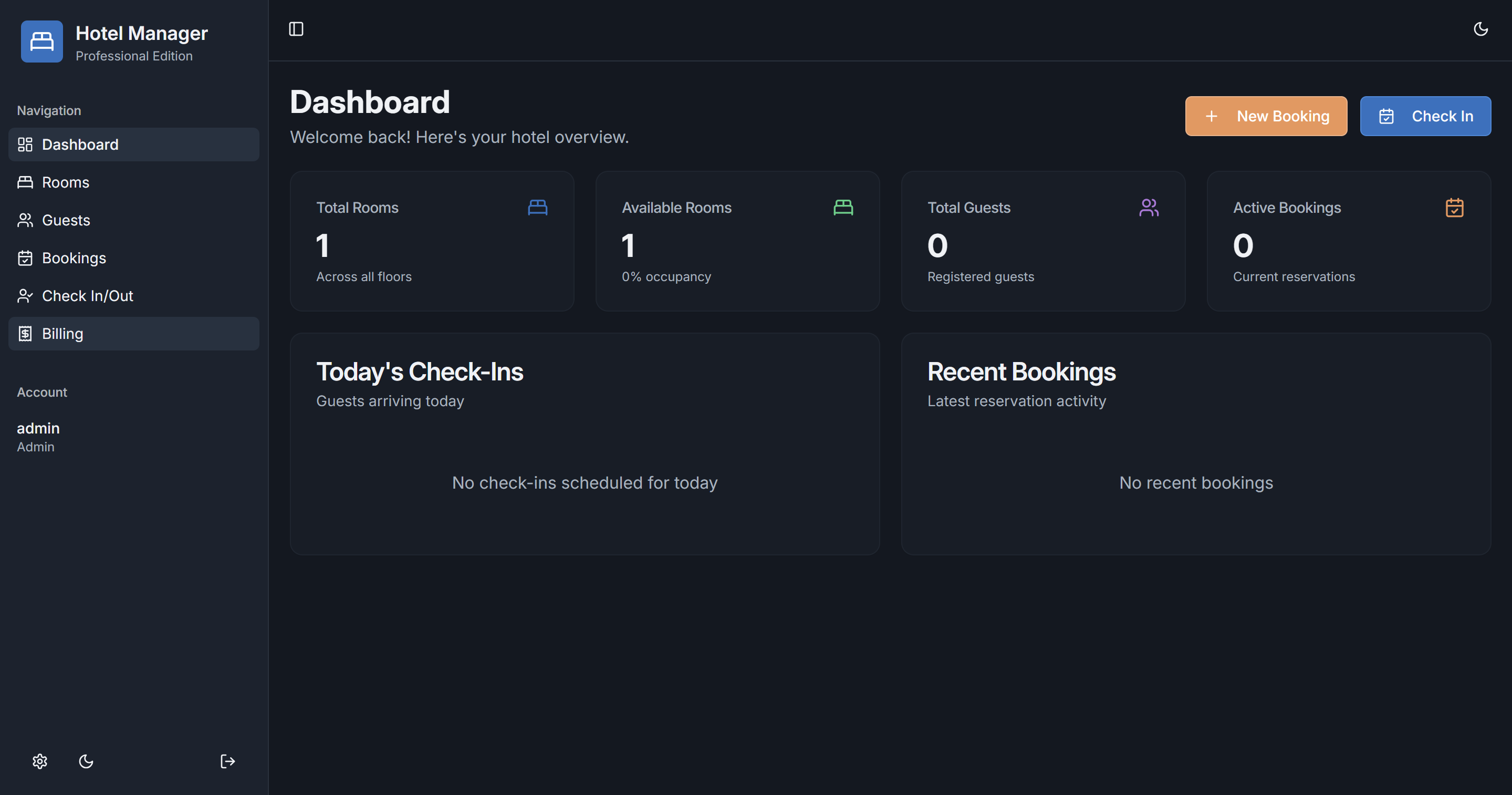The image size is (1512, 795).
Task: Click the Total Rooms bed icon
Action: (x=537, y=207)
